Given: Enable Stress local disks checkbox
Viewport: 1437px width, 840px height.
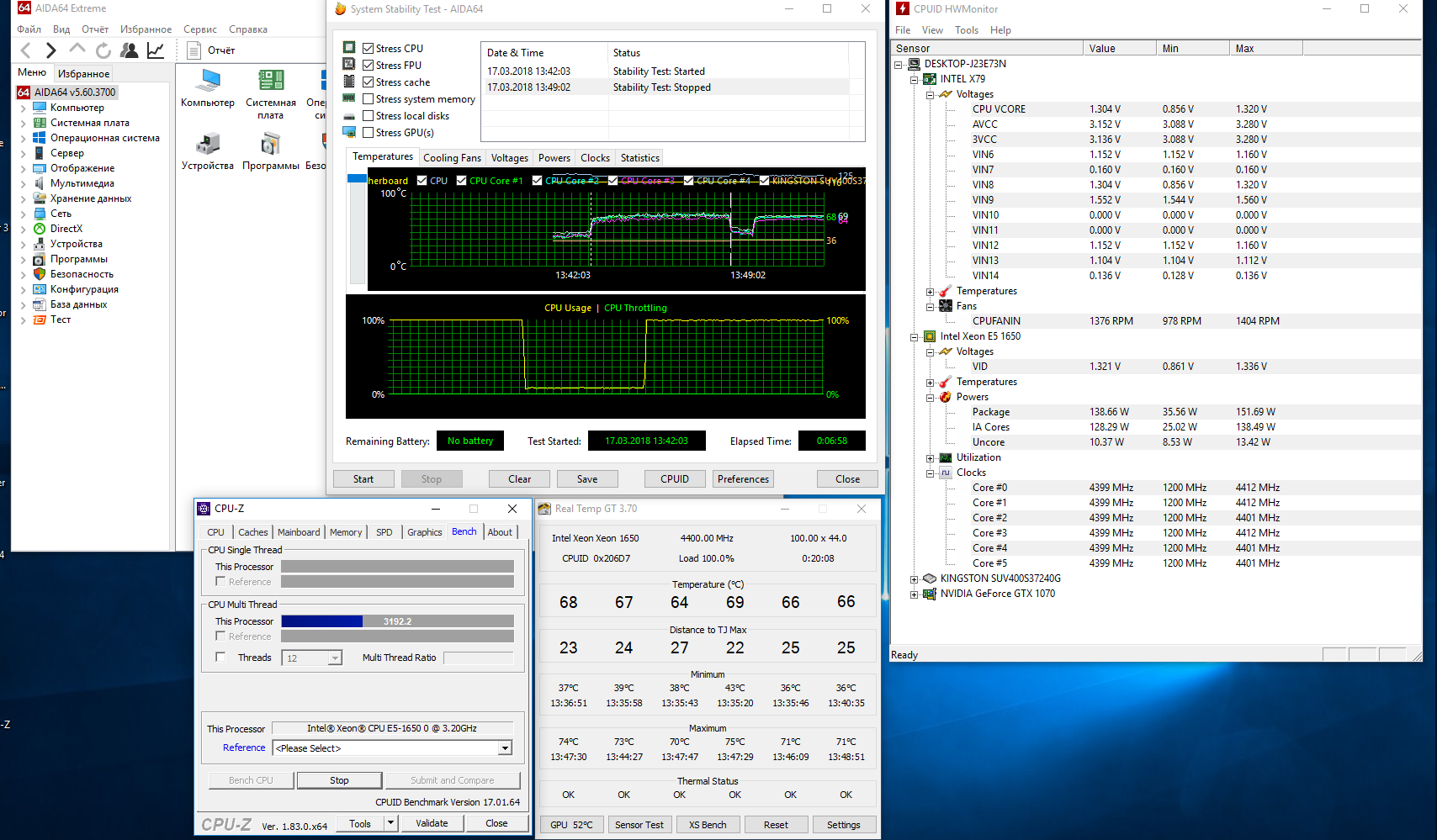Looking at the screenshot, I should pos(369,116).
